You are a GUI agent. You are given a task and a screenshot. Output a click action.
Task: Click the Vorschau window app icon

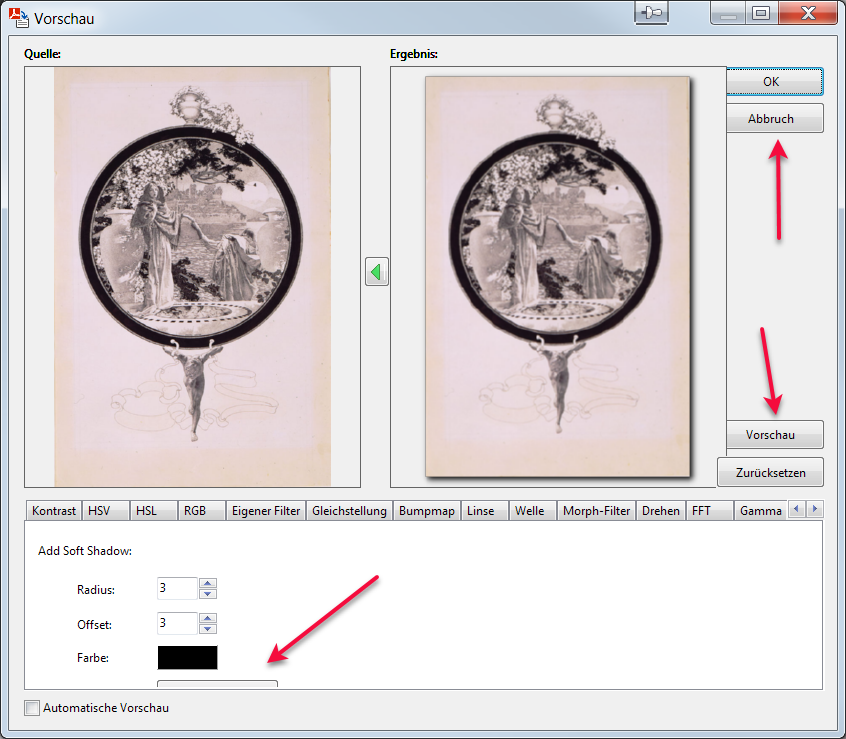[19, 18]
